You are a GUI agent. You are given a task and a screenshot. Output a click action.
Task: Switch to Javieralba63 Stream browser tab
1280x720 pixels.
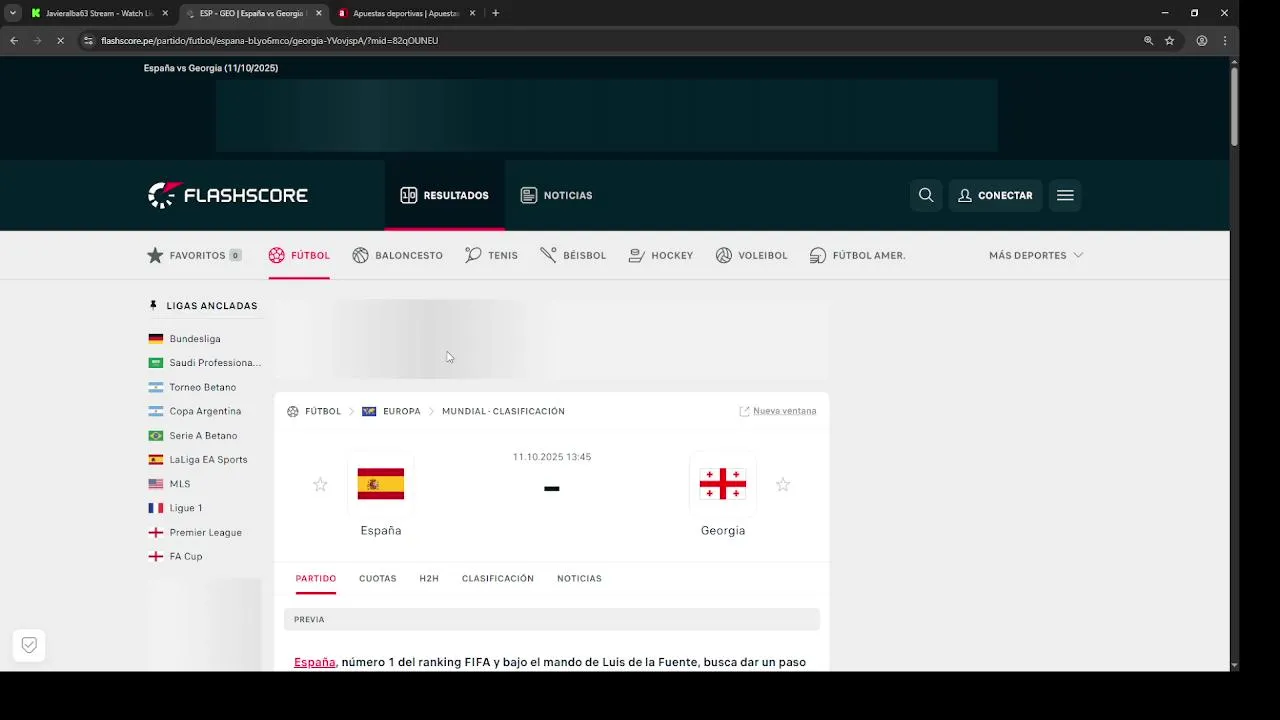click(98, 13)
